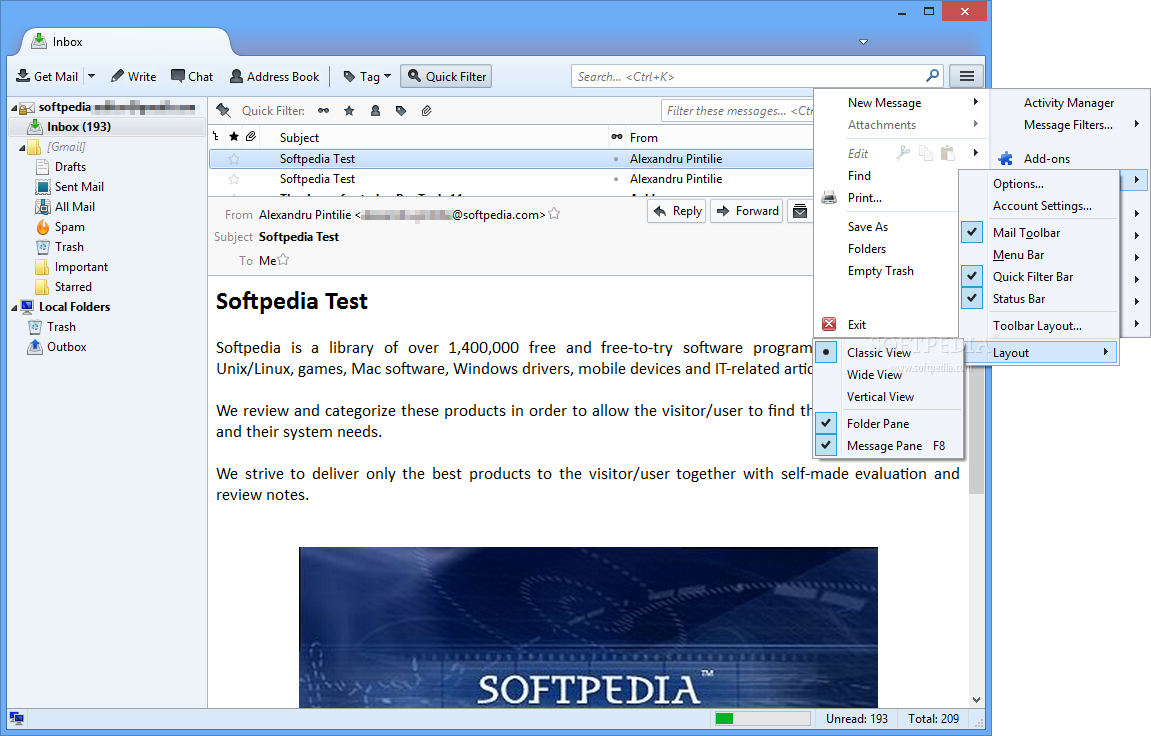Collapse the [Gmail] folder group
This screenshot has height=736, width=1151.
(22, 147)
